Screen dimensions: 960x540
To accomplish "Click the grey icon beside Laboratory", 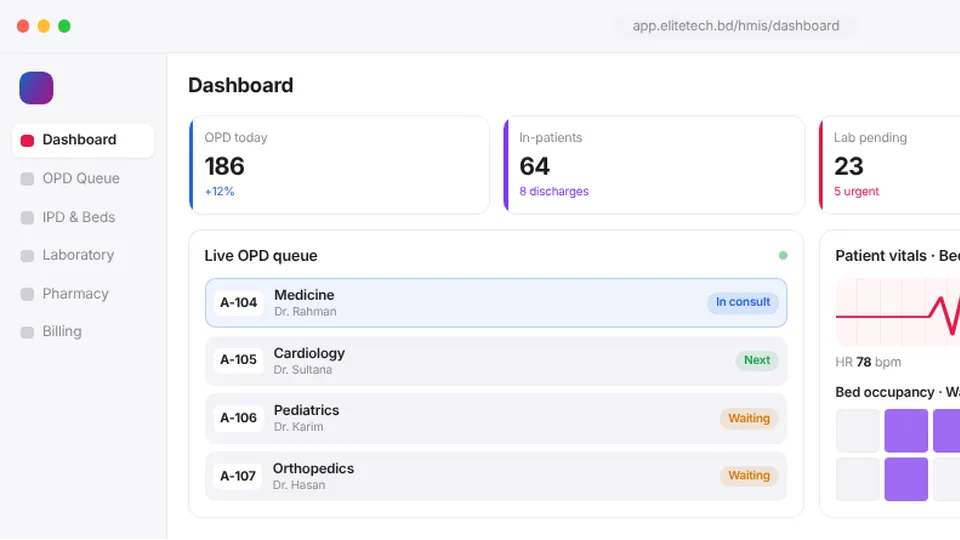I will tap(27, 256).
